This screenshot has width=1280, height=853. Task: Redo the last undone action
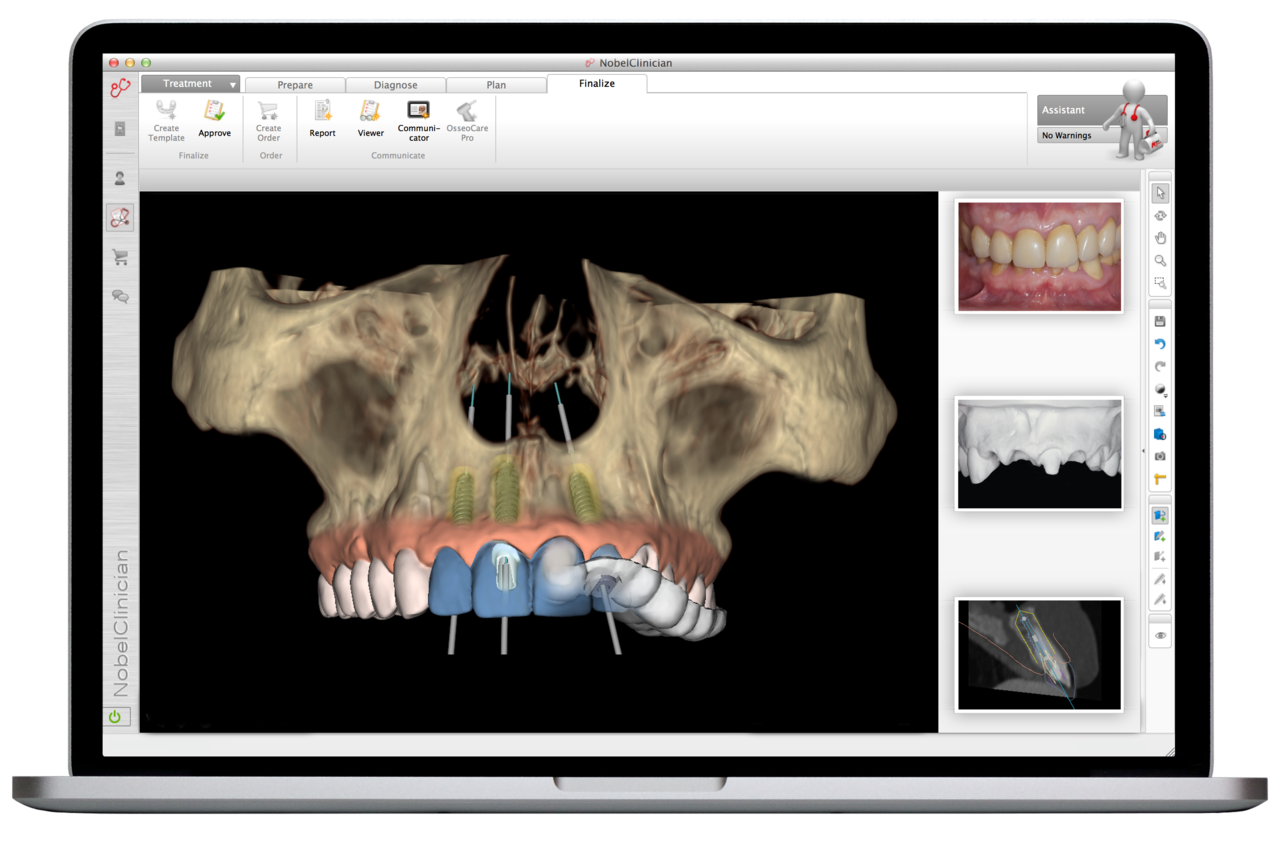(x=1160, y=367)
